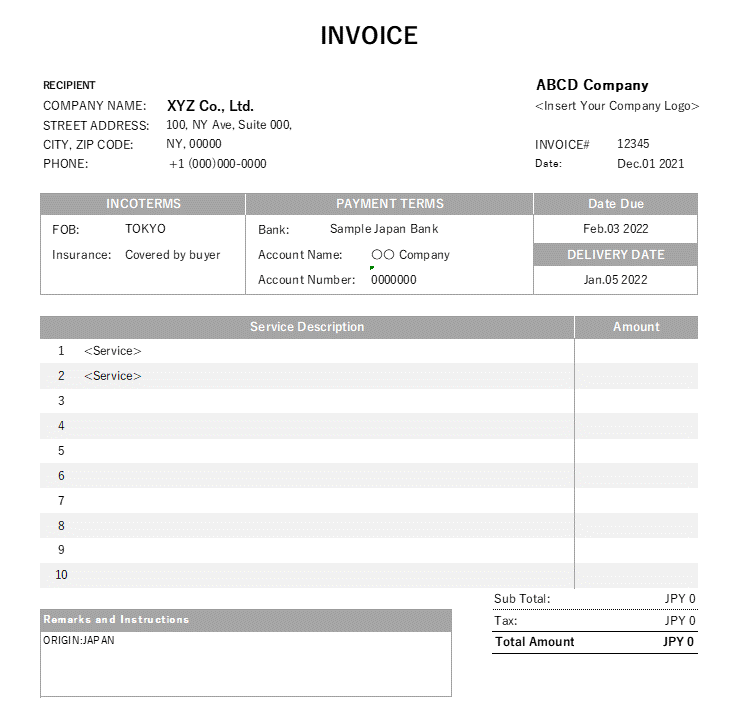Viewport: 740px width, 720px height.
Task: Select the first Service description row
Action: point(113,351)
